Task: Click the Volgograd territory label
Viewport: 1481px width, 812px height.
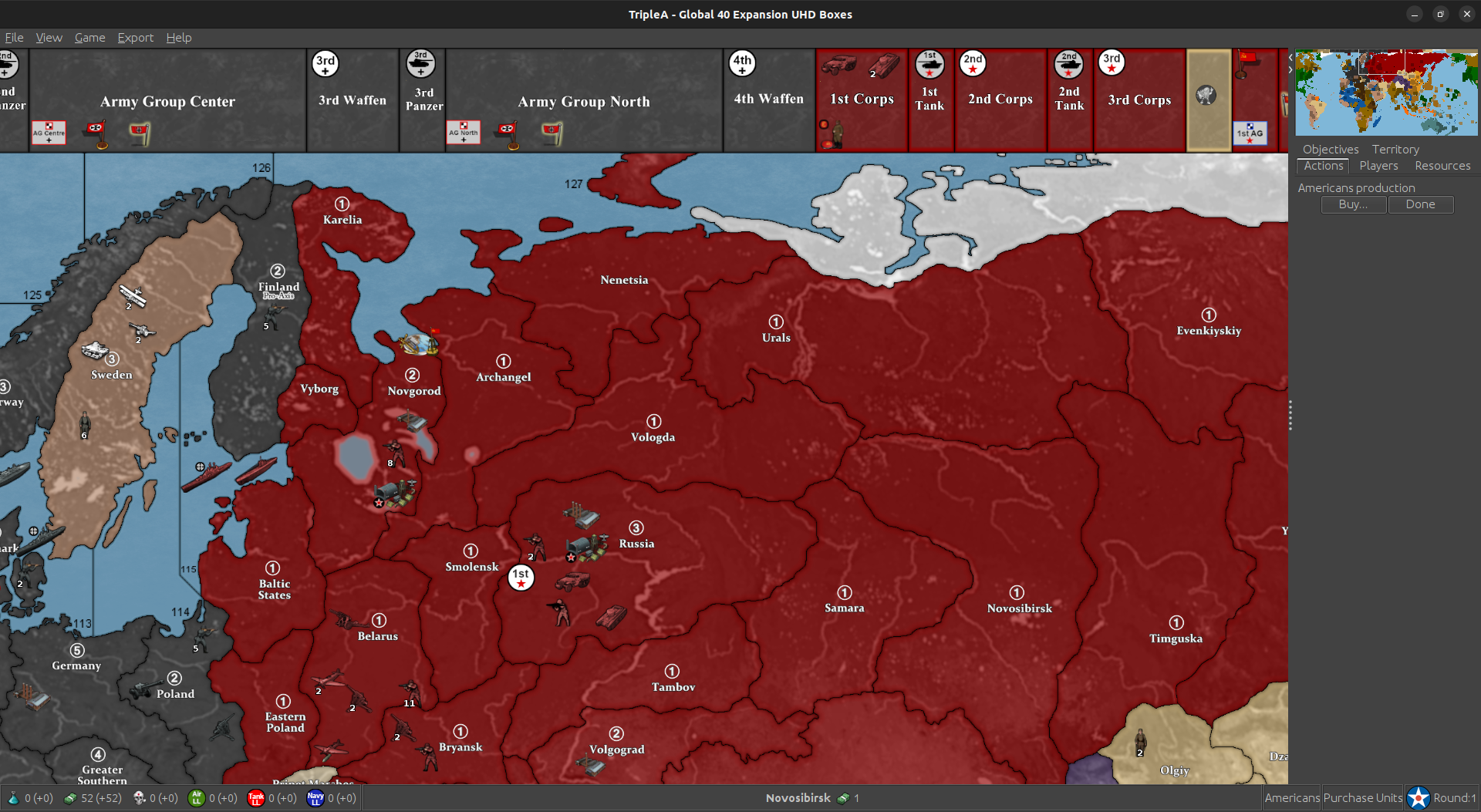Action: [616, 750]
